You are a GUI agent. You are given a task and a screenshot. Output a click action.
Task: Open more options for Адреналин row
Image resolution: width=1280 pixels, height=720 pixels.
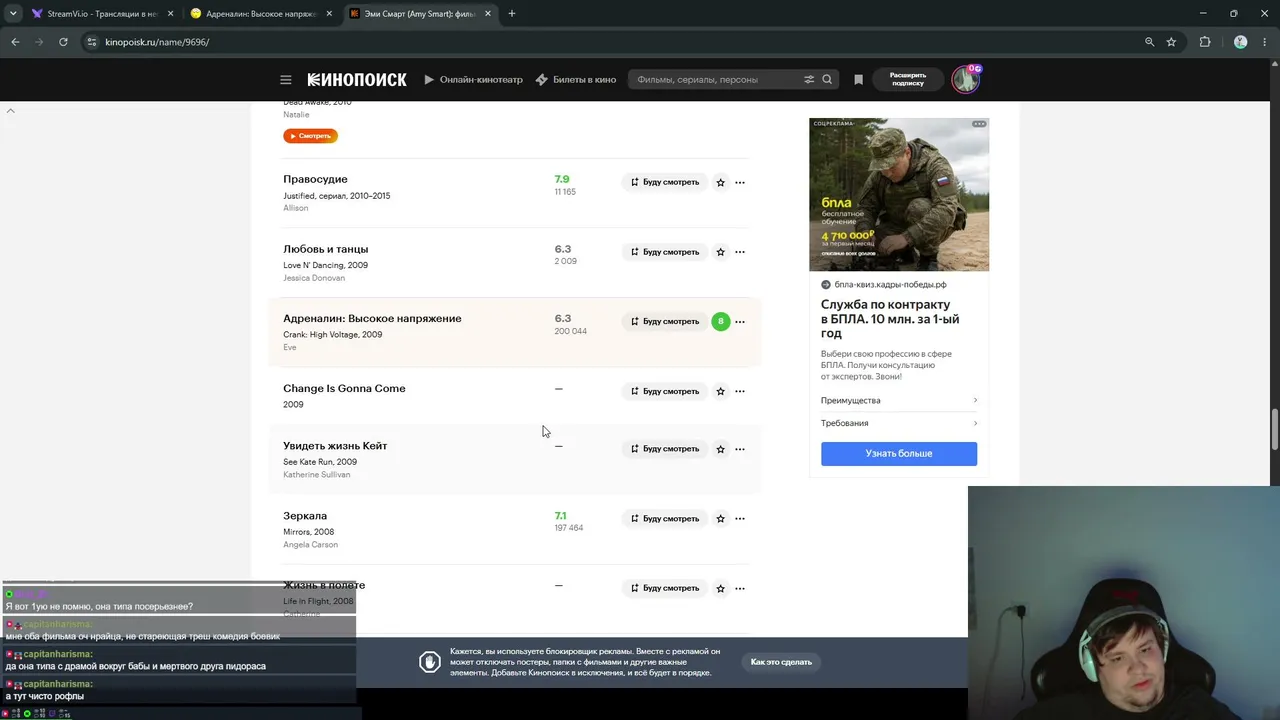(x=740, y=321)
